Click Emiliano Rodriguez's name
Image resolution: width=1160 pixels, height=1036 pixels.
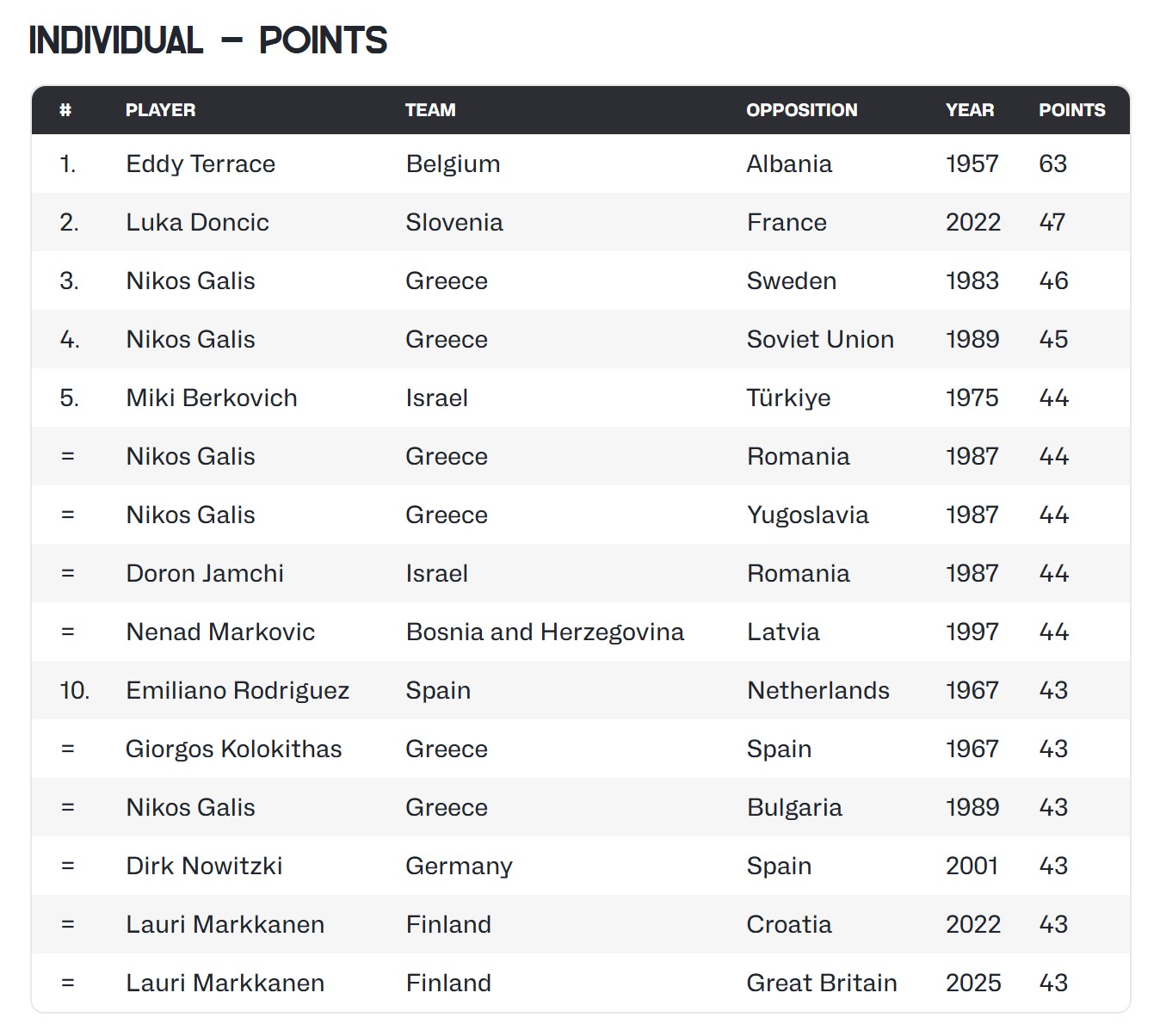(x=238, y=691)
